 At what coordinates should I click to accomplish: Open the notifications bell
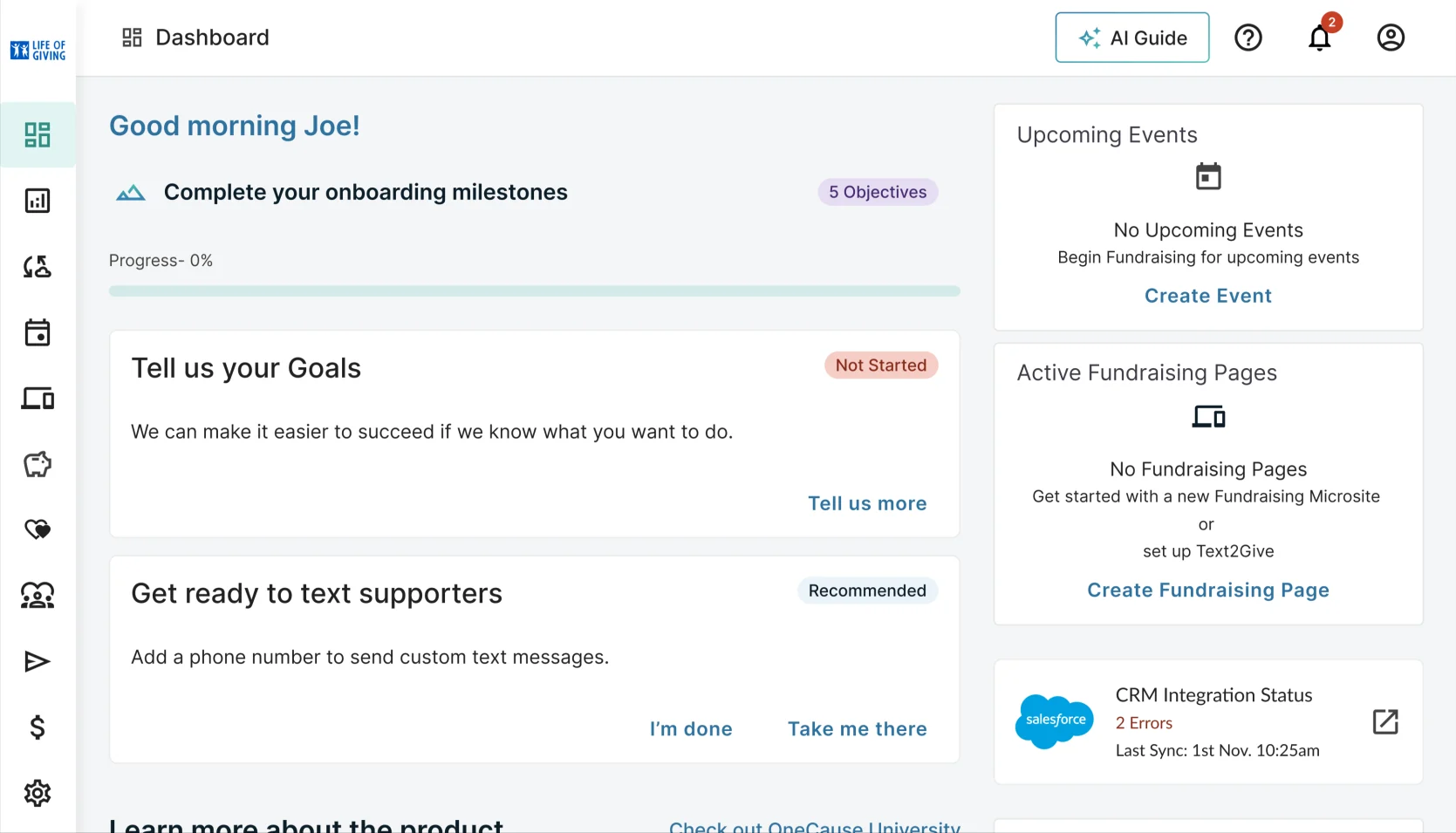point(1320,38)
